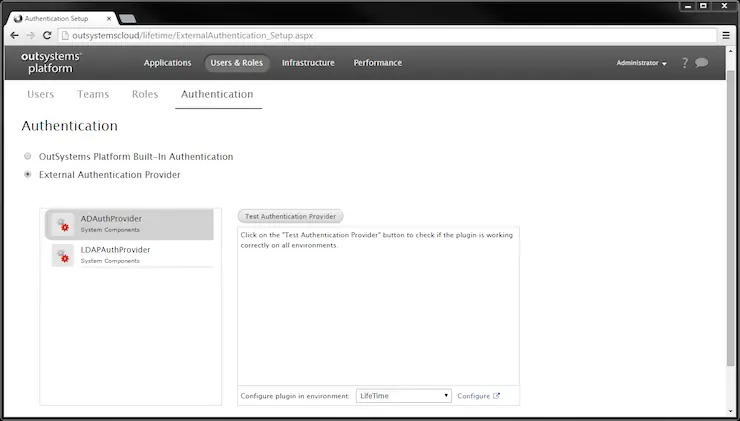Open a new browser tab
Viewport: 740px width, 421px height.
coord(128,19)
